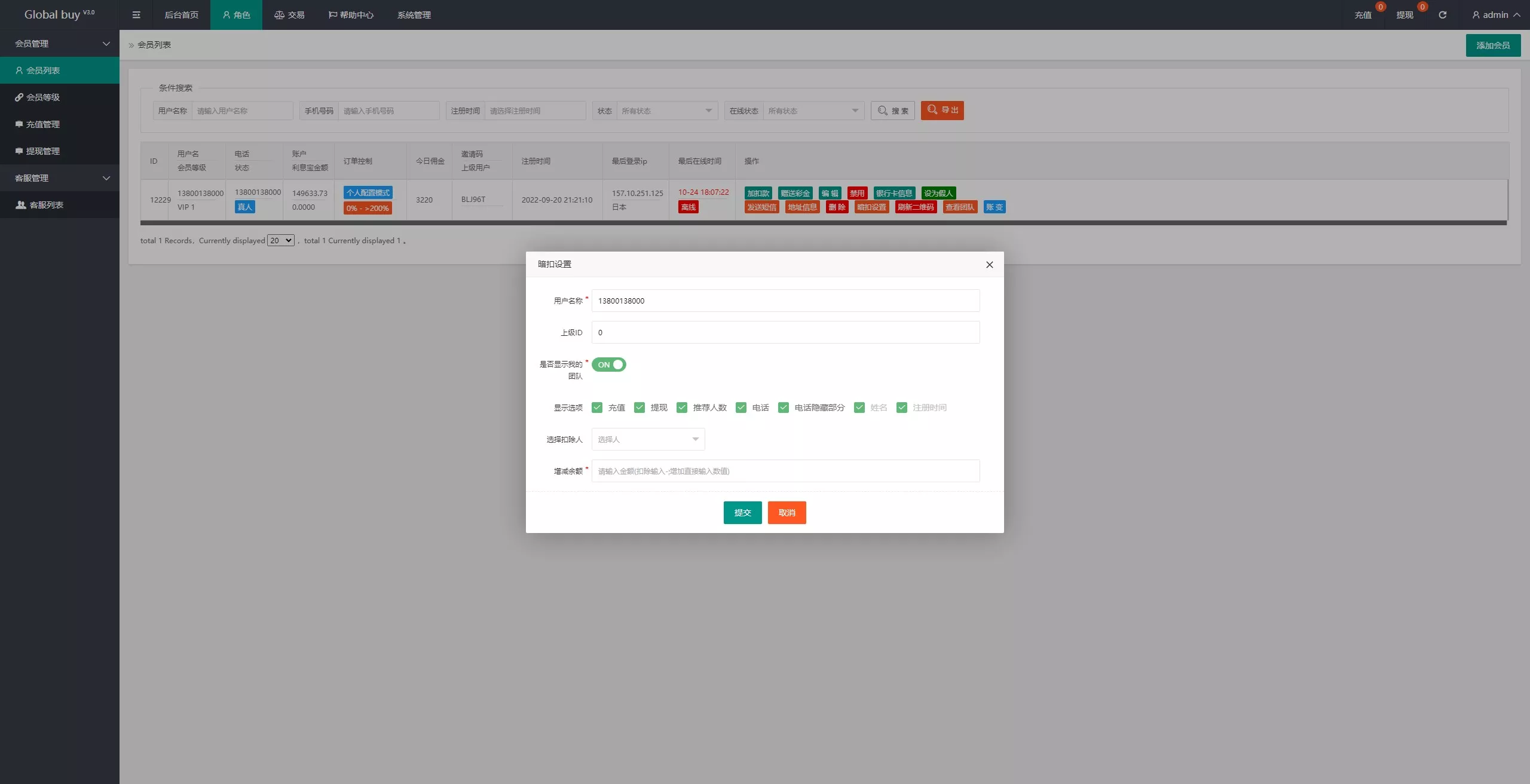Uncheck the 充值 display option checkbox
The image size is (1530, 784).
tap(597, 408)
